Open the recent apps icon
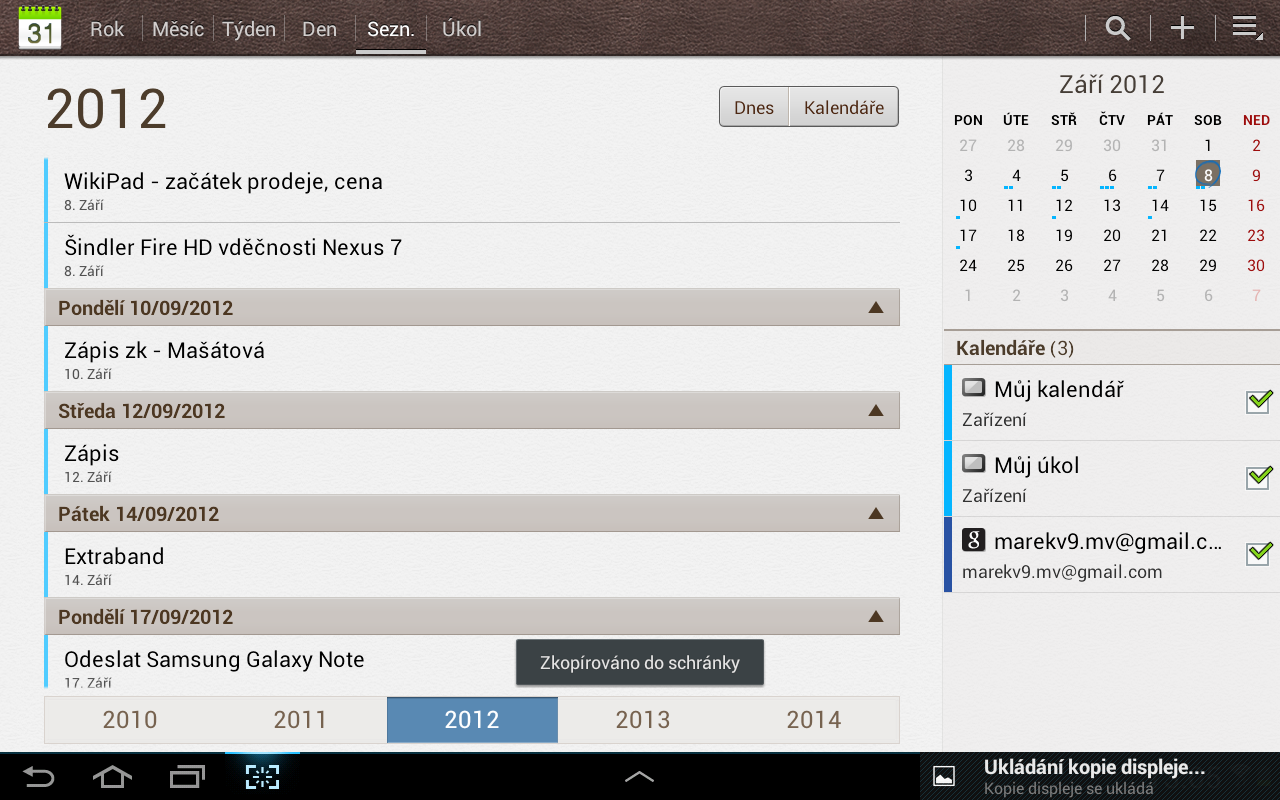Viewport: 1280px width, 800px height. pos(186,776)
